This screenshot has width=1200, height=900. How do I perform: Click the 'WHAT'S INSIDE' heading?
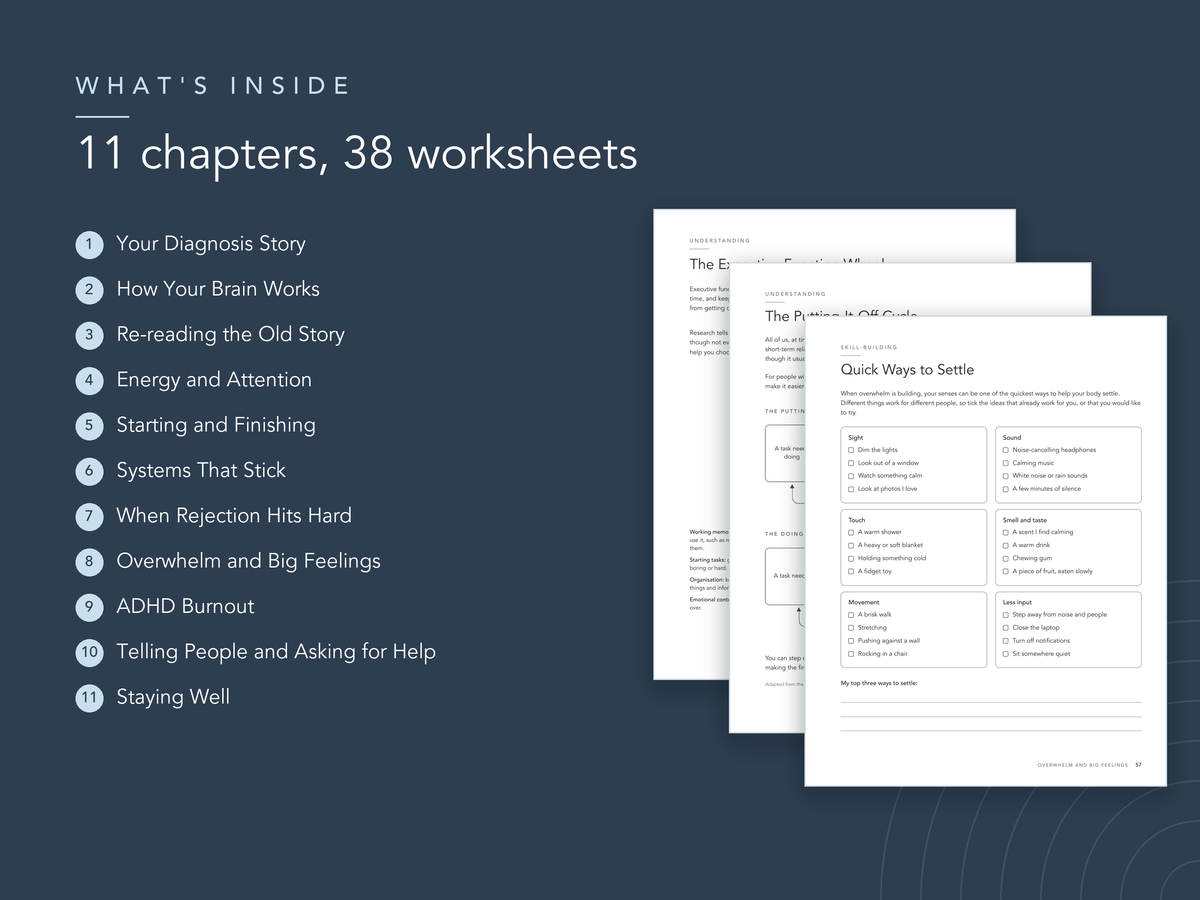point(213,86)
